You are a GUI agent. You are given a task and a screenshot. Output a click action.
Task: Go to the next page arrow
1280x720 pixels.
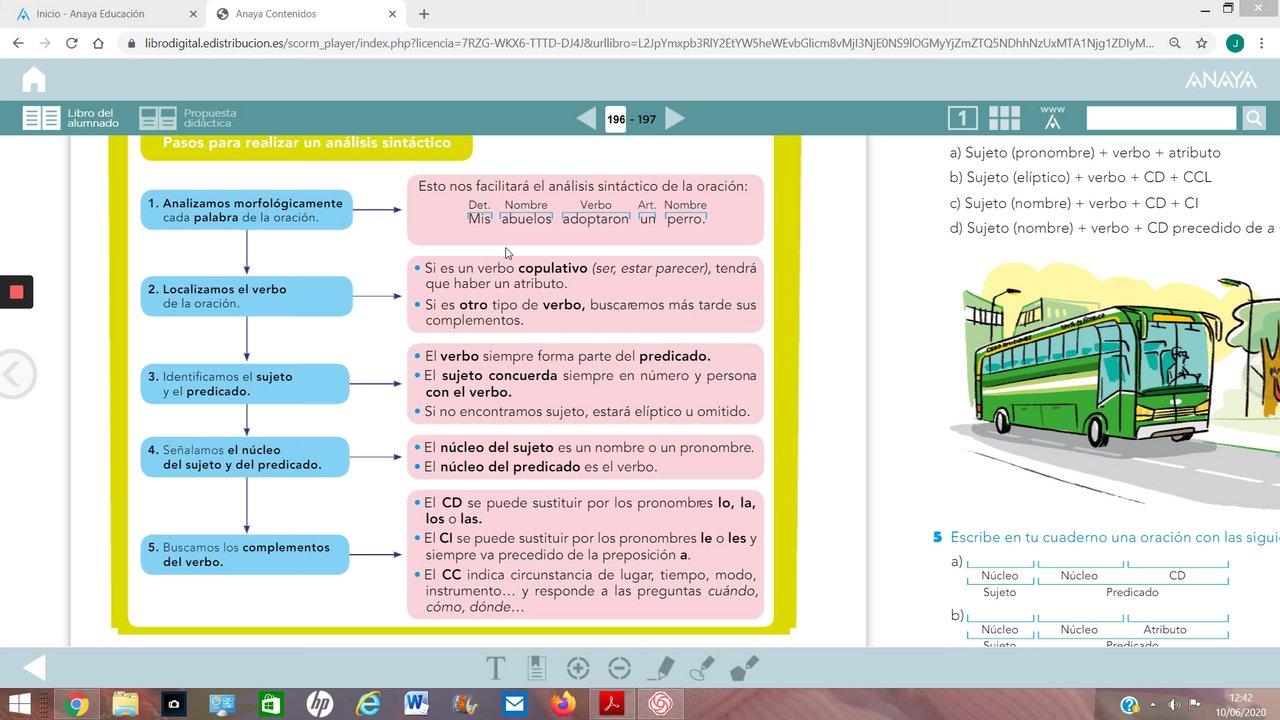(x=675, y=119)
